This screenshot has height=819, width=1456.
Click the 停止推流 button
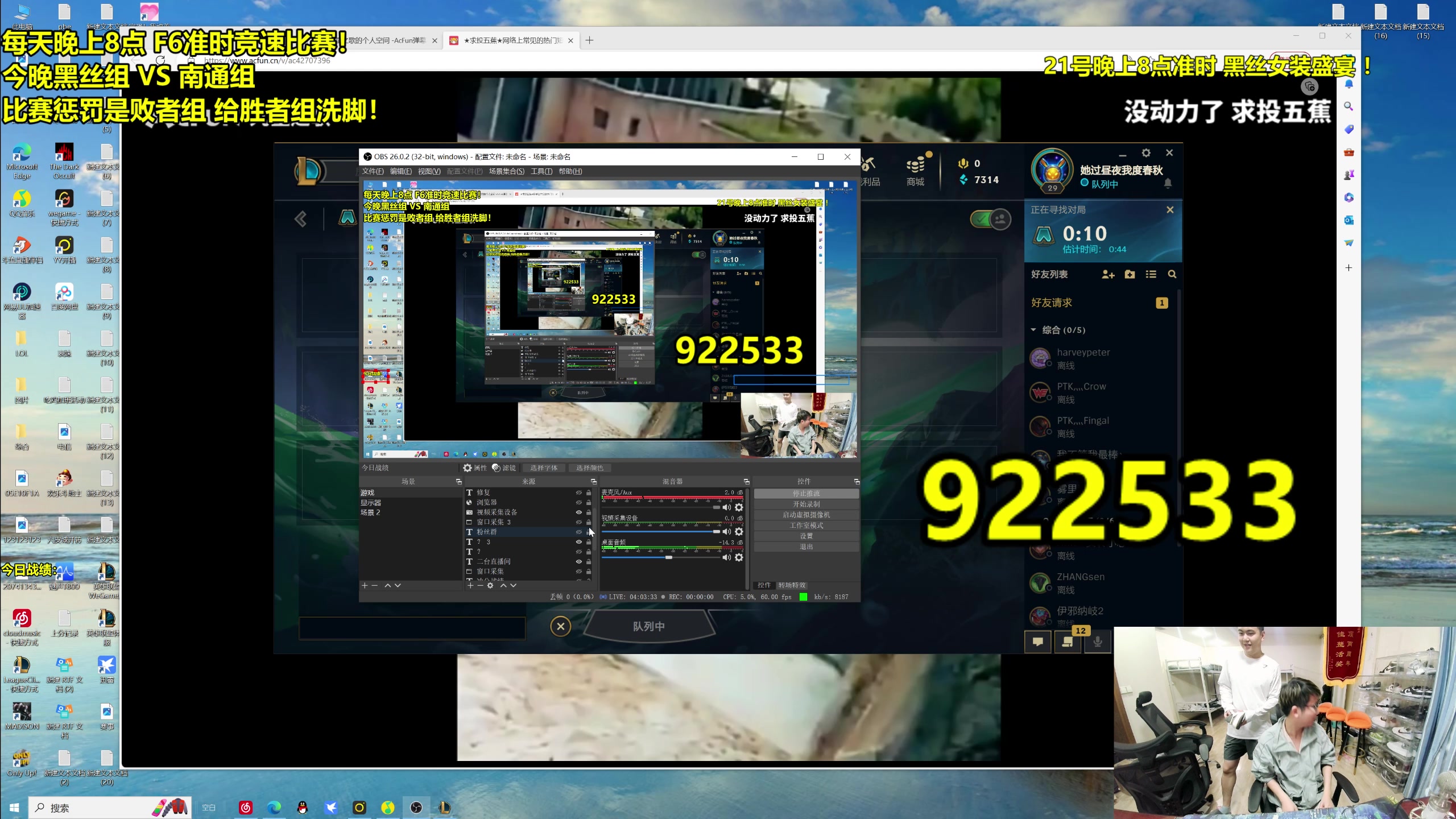(806, 494)
